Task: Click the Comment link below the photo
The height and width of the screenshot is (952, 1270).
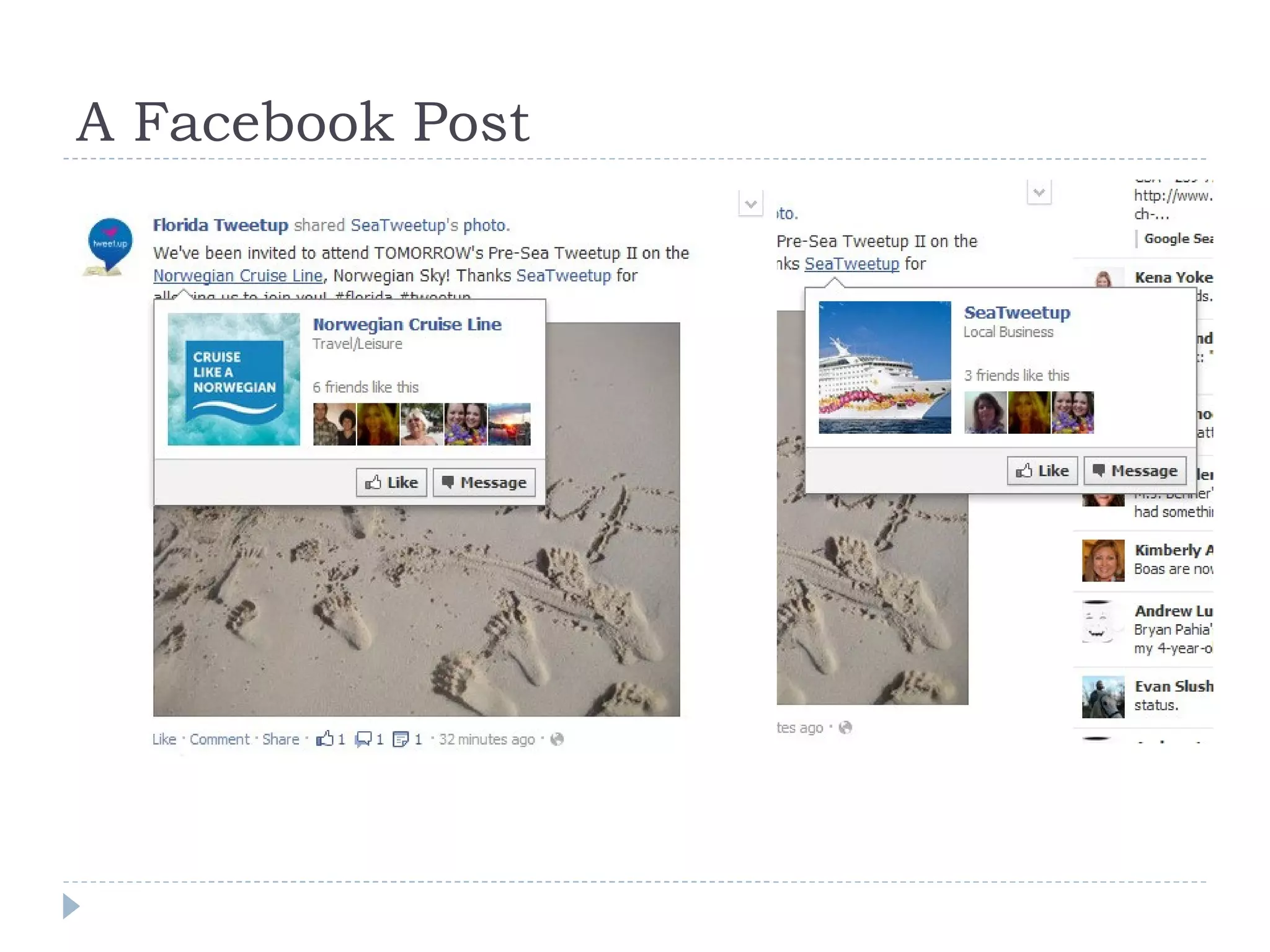Action: pos(219,739)
